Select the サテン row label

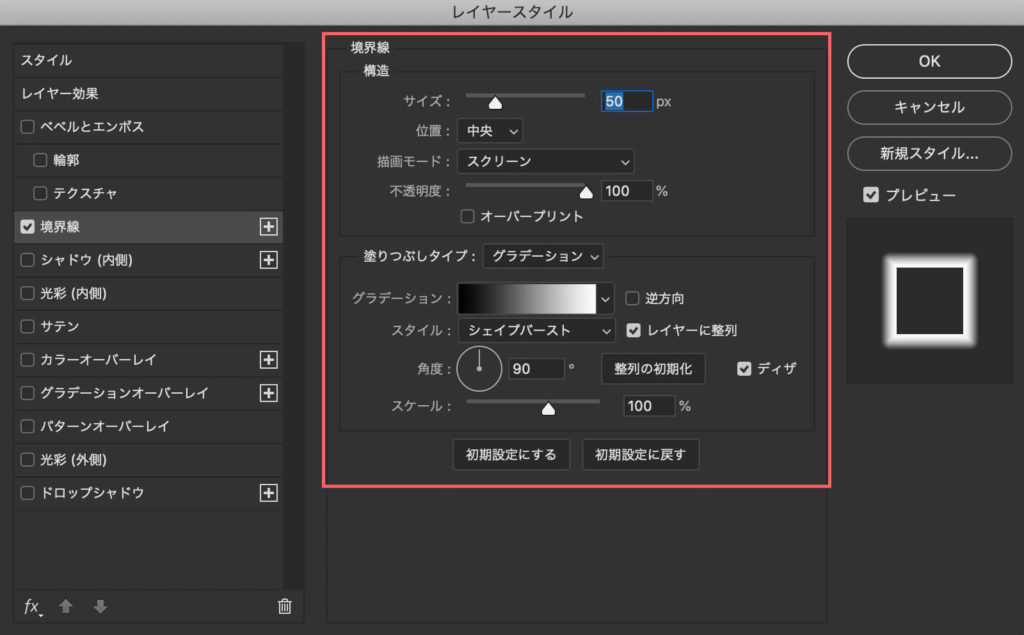(59, 326)
